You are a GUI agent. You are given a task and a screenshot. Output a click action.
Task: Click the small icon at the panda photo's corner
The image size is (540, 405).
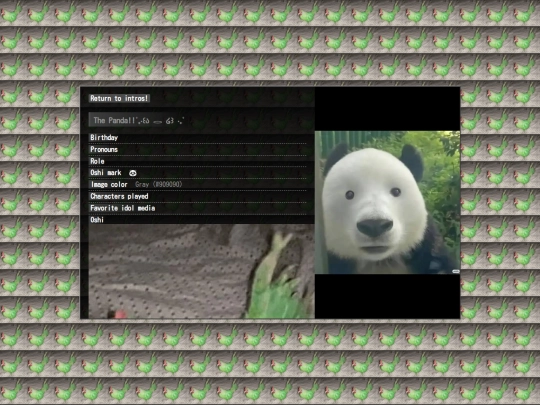[x=456, y=271]
